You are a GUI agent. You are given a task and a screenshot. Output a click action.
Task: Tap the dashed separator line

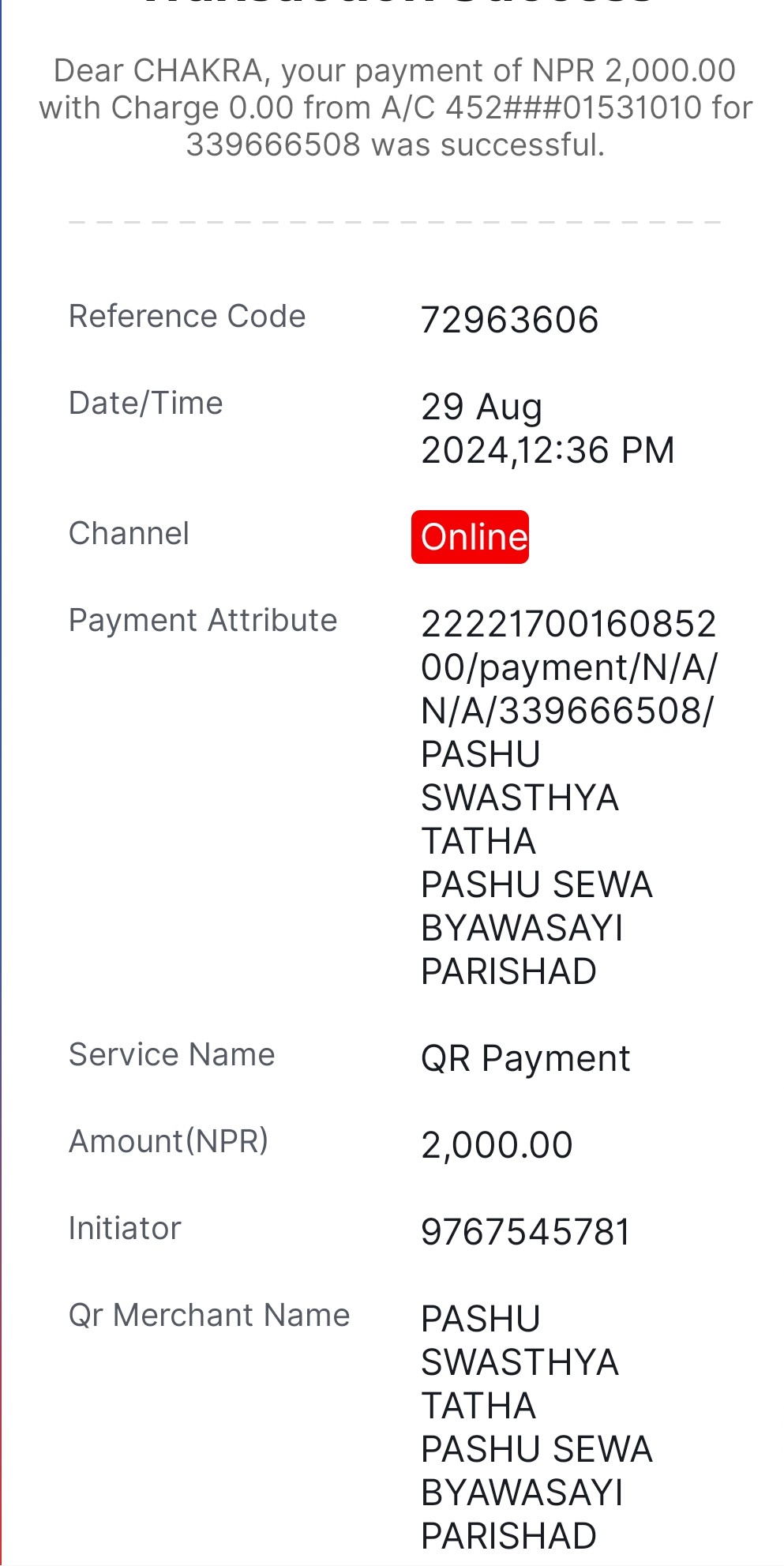(395, 222)
